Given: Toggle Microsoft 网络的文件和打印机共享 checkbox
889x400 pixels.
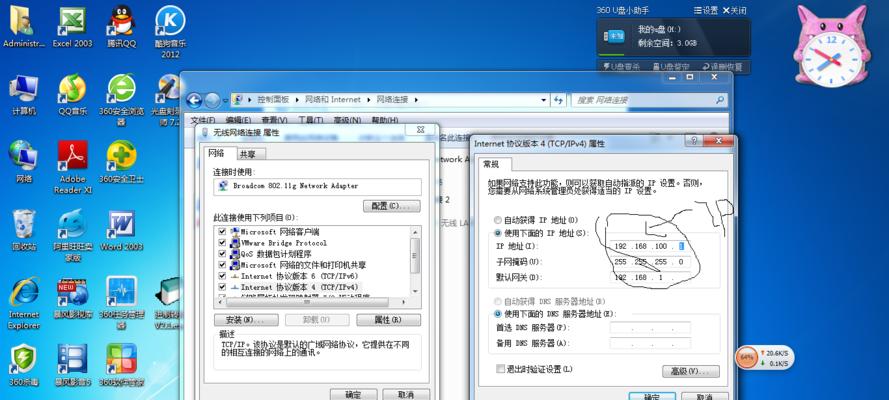Looking at the screenshot, I should 222,265.
